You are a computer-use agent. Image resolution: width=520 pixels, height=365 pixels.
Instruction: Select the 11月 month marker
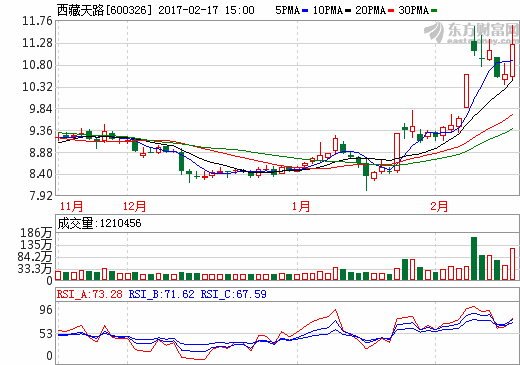tap(71, 206)
